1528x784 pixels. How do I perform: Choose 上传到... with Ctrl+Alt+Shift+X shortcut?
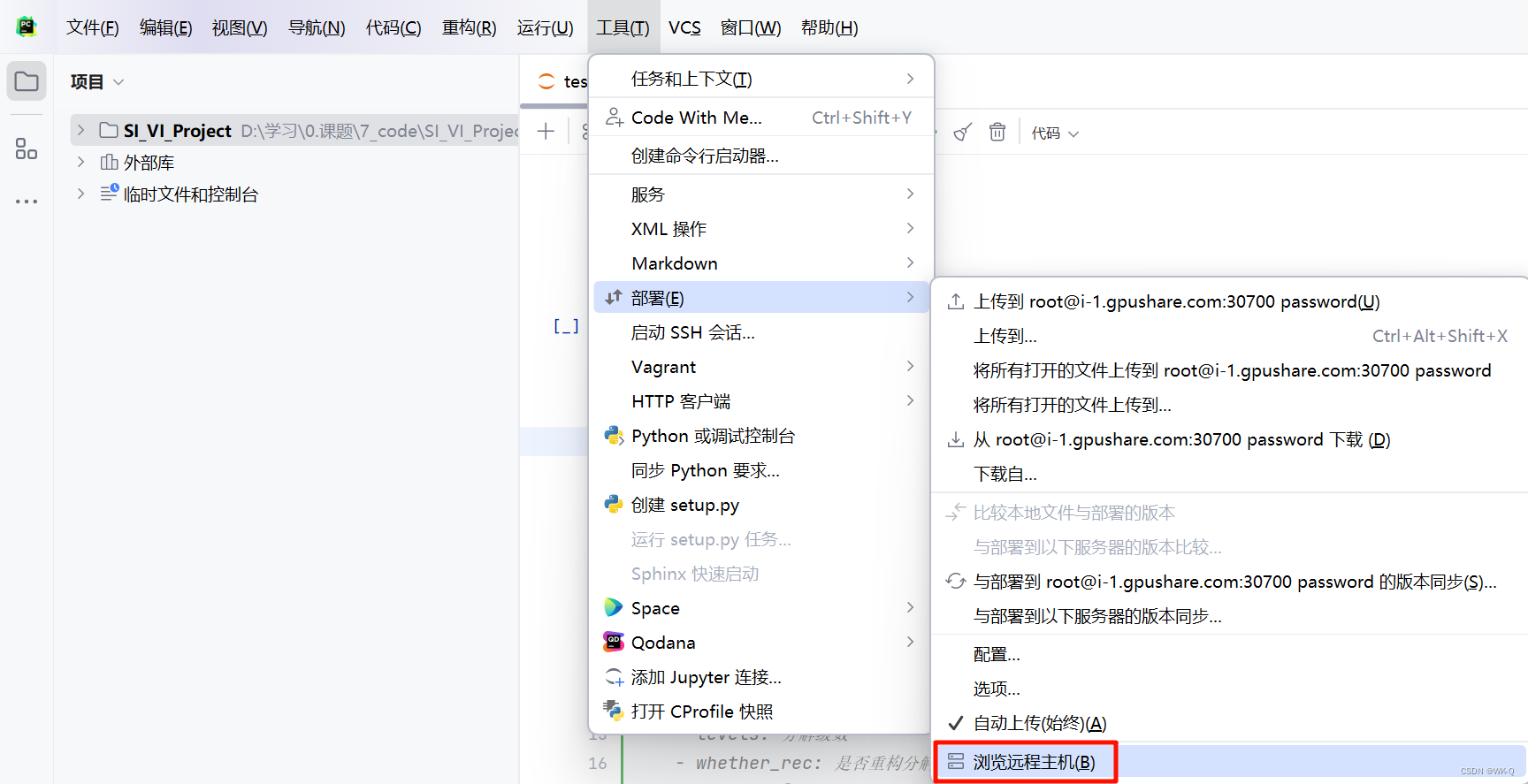coord(1229,336)
